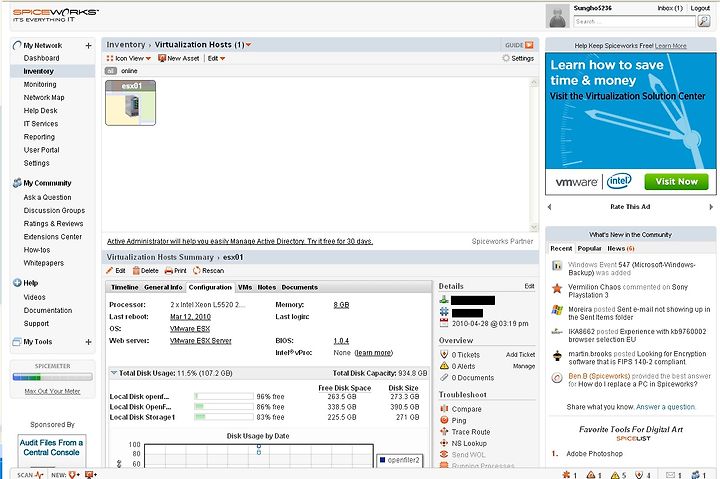720x479 pixels.
Task: Switch to the Timeline tab
Action: click(124, 287)
